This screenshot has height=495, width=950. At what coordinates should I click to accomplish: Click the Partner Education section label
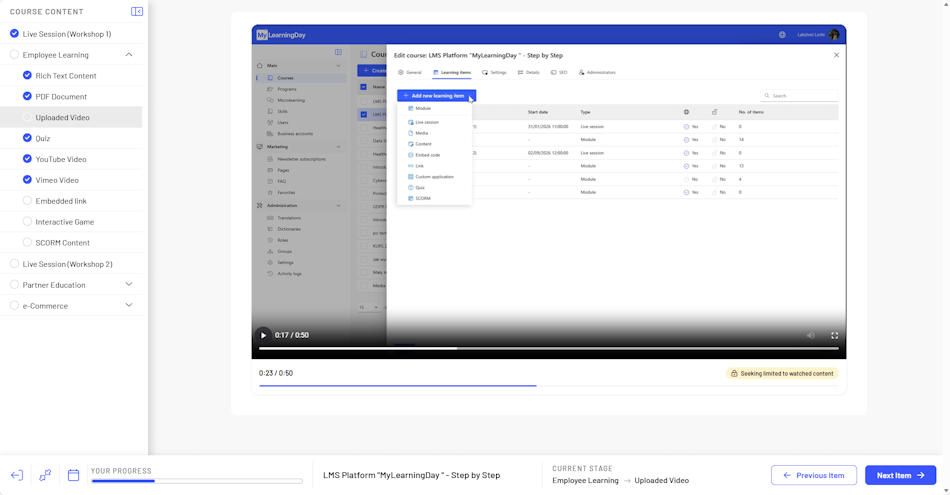(x=54, y=285)
